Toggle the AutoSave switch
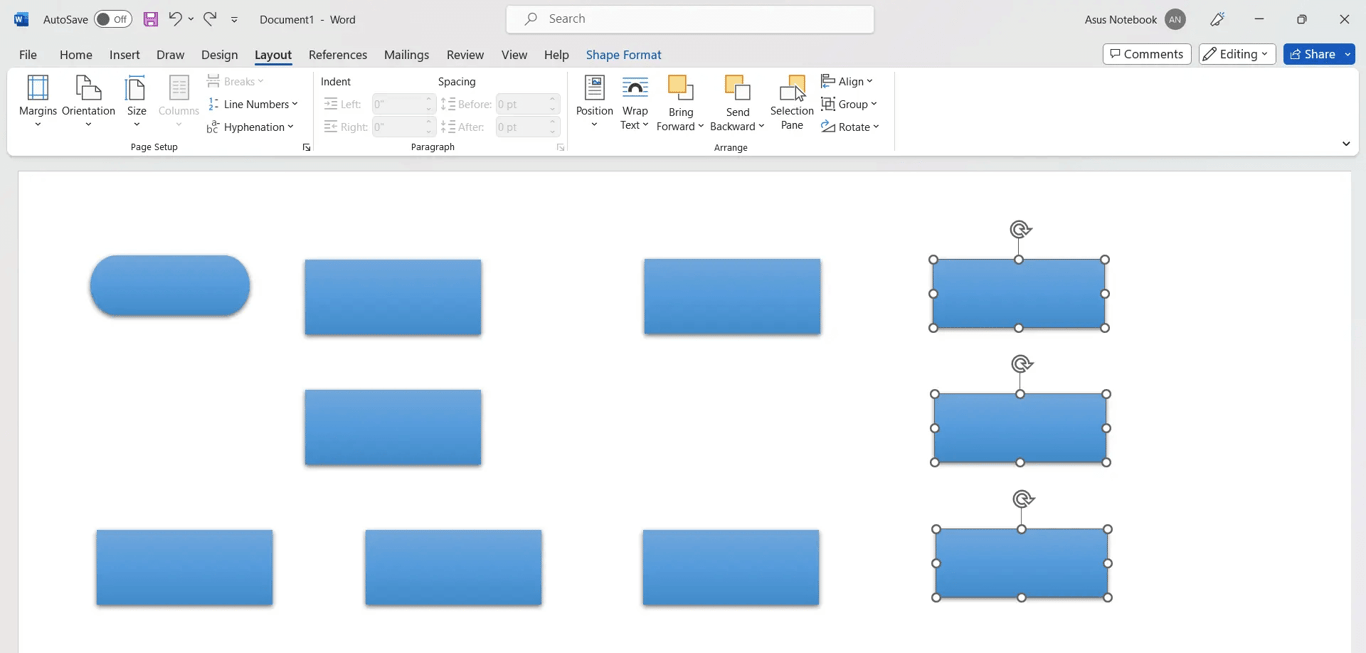This screenshot has height=653, width=1366. pyautogui.click(x=113, y=19)
